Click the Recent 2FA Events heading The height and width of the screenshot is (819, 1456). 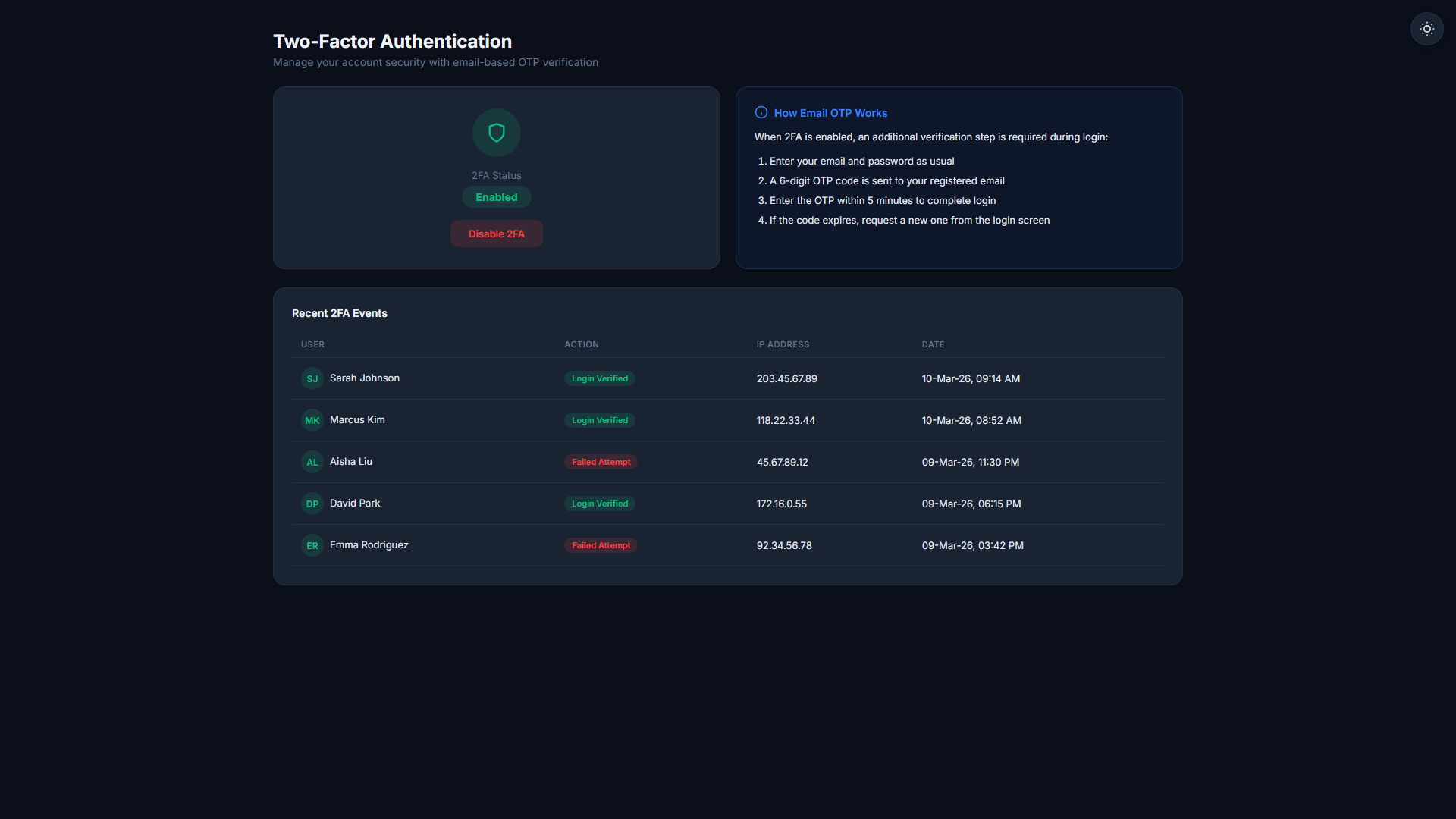(x=340, y=313)
